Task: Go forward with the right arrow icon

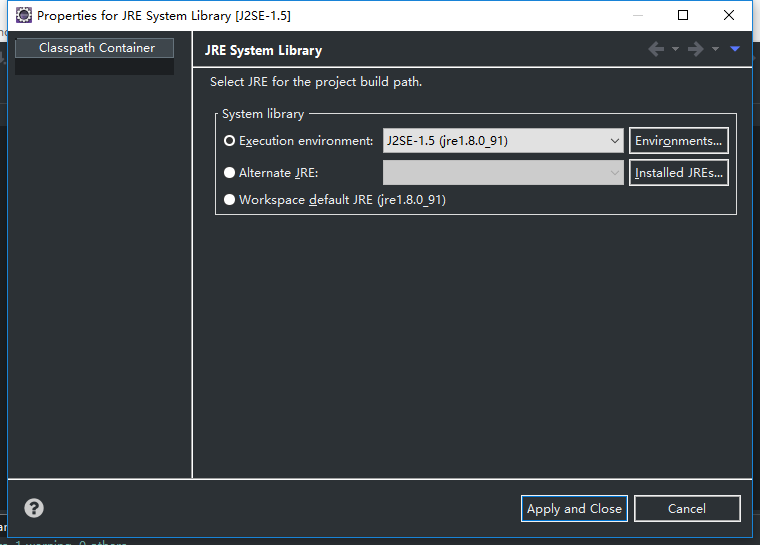Action: pyautogui.click(x=695, y=49)
